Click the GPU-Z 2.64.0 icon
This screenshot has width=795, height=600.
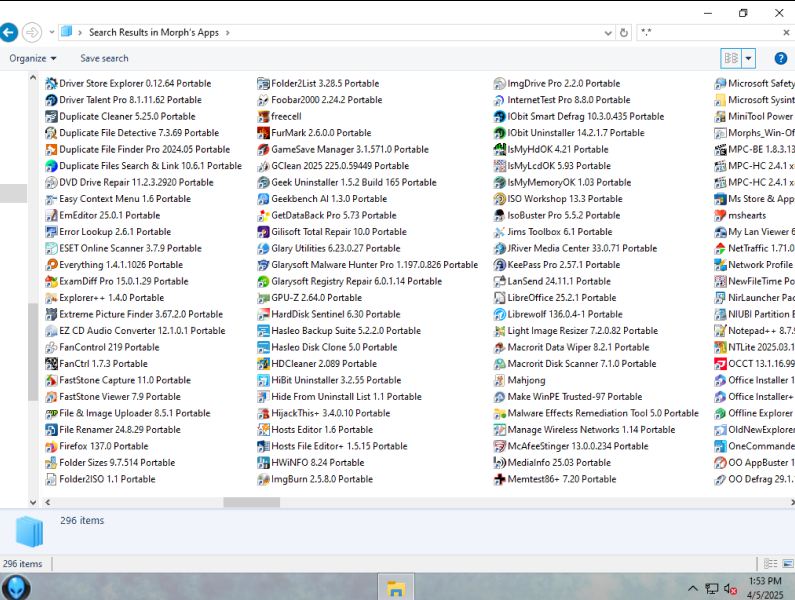[x=263, y=298]
